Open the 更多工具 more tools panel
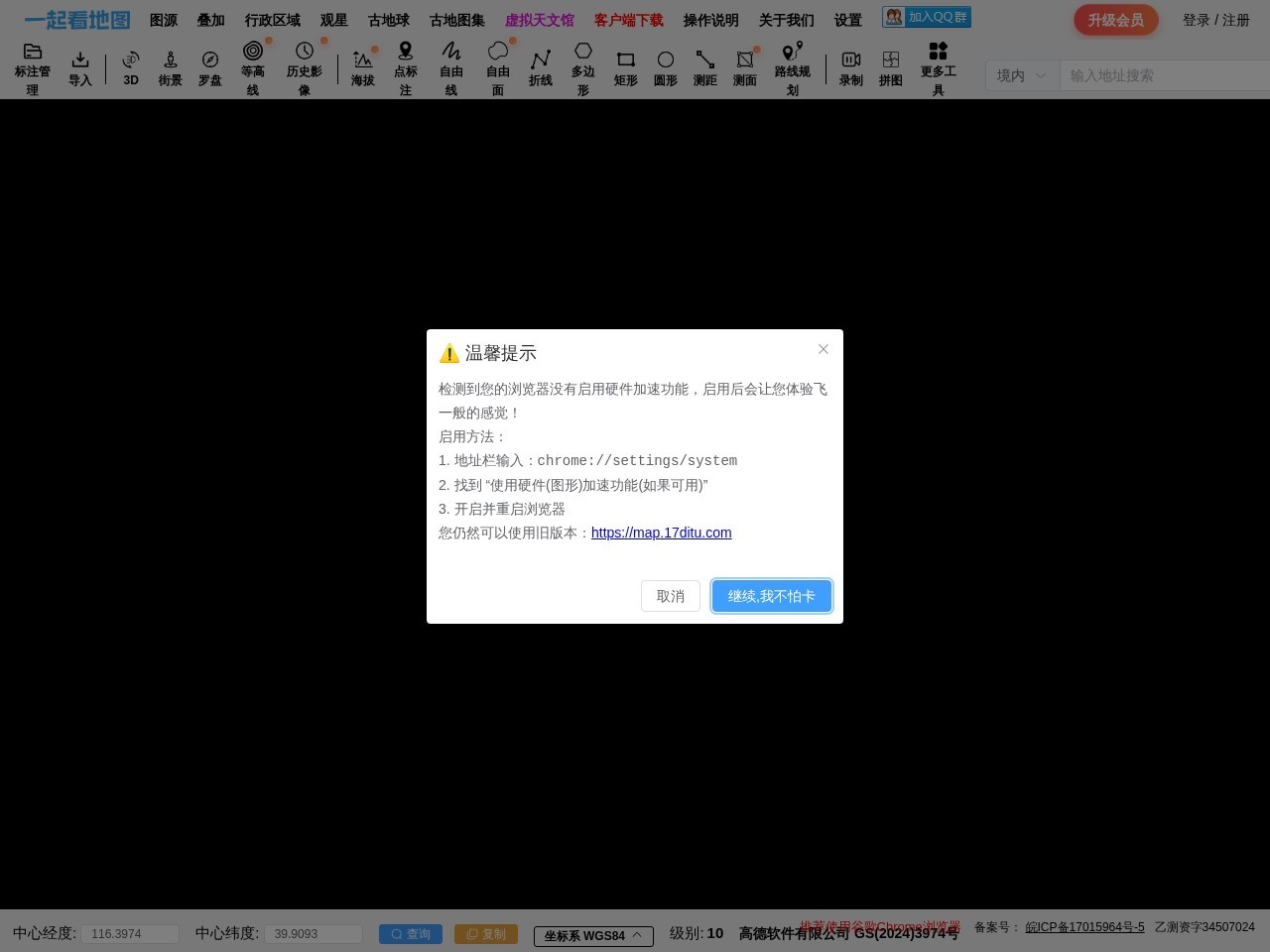 pyautogui.click(x=937, y=65)
